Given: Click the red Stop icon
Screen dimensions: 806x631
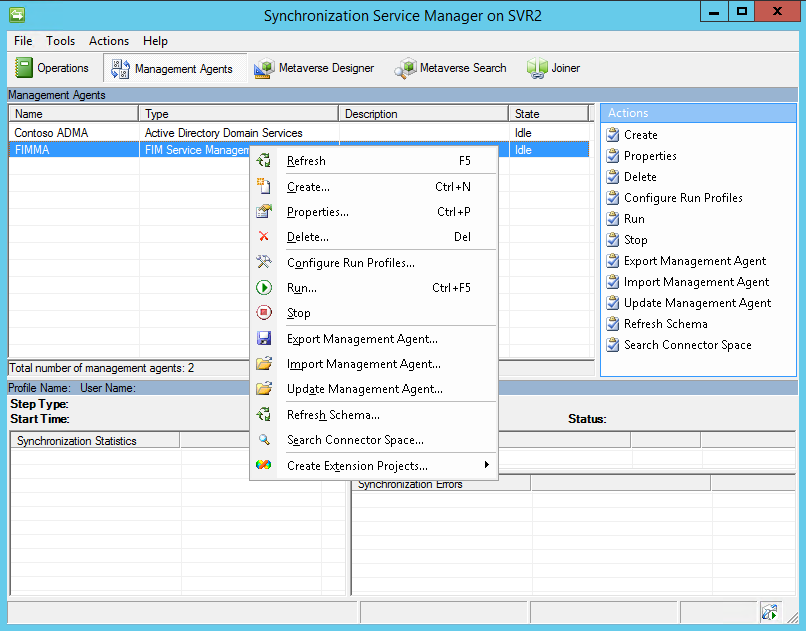Looking at the screenshot, I should 264,312.
